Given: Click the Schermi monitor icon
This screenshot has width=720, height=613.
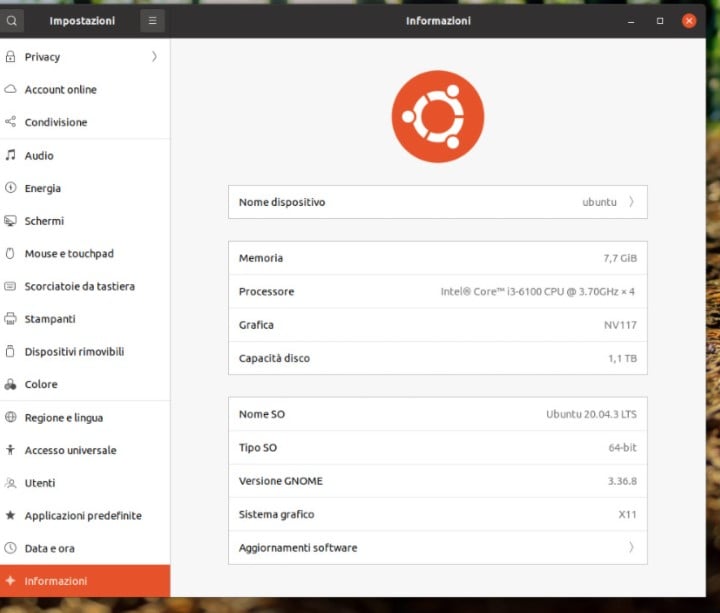Looking at the screenshot, I should pyautogui.click(x=10, y=221).
